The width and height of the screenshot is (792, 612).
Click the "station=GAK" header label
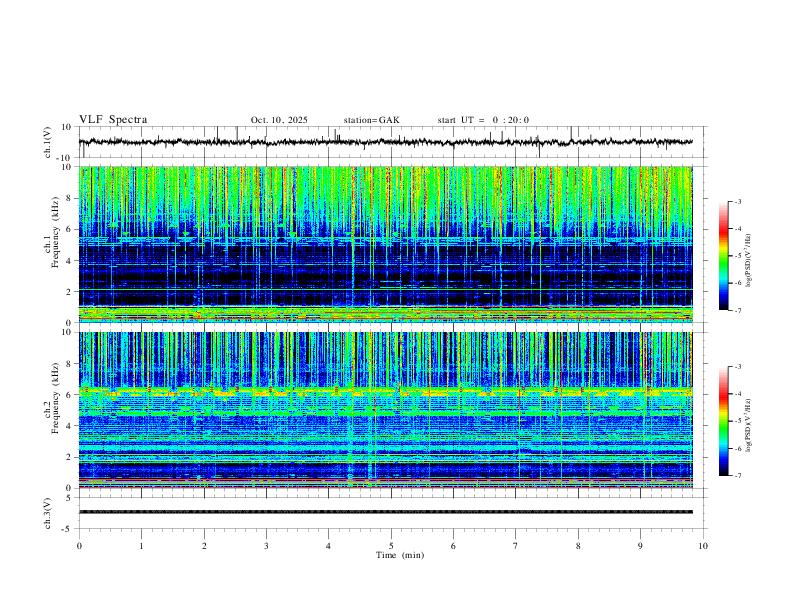tap(371, 120)
